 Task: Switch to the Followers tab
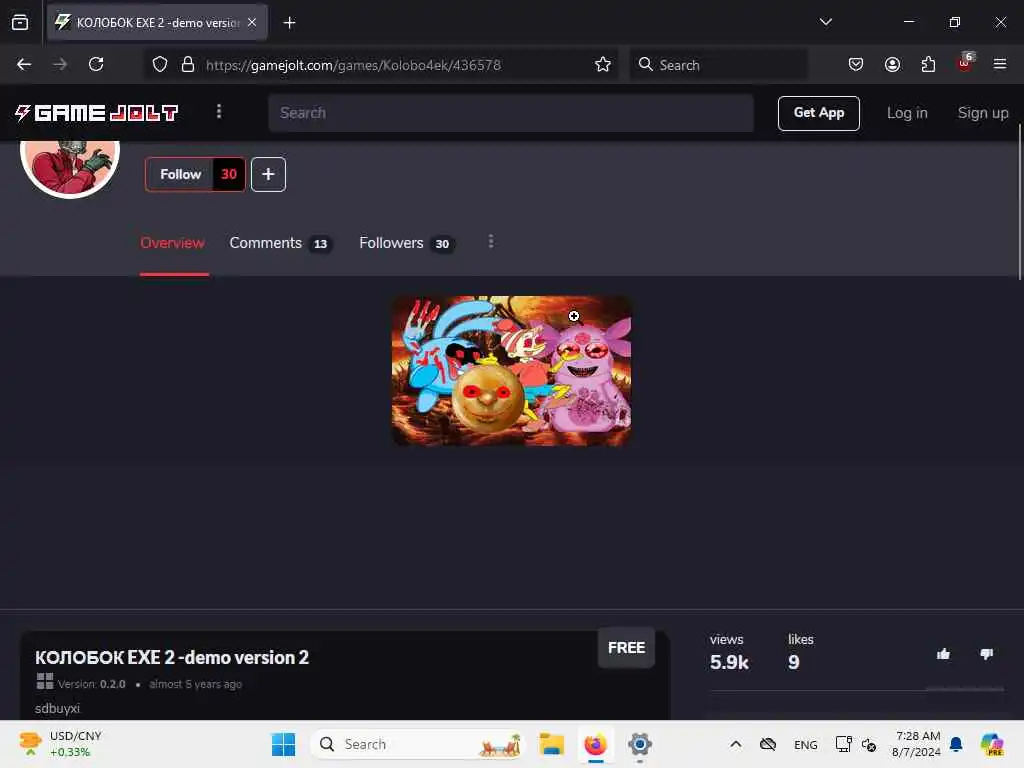(x=406, y=243)
